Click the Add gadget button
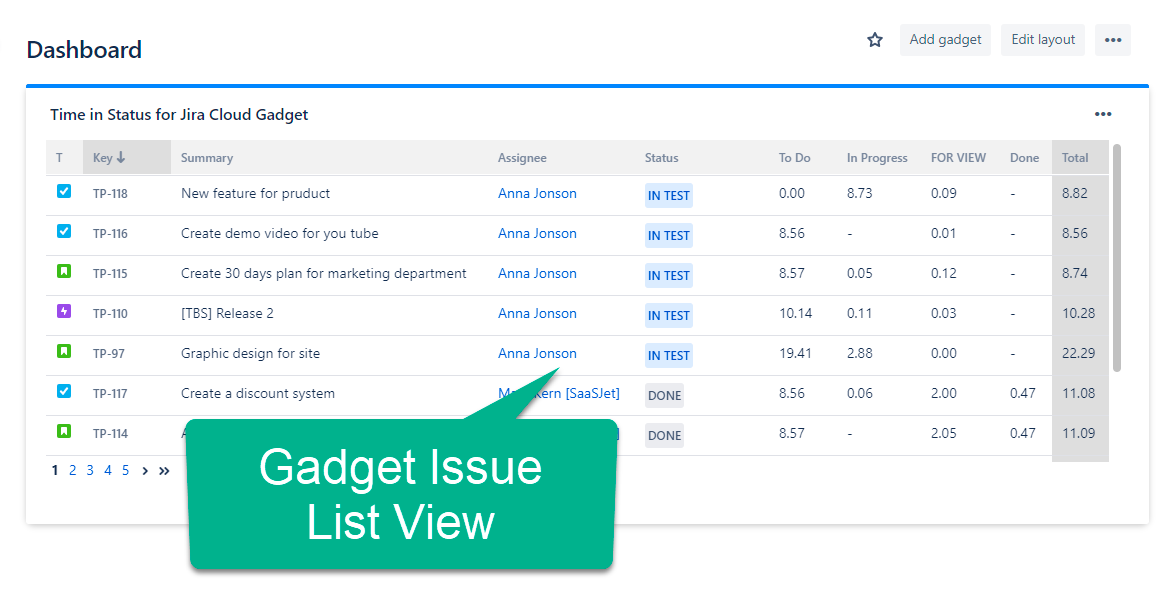1174x601 pixels. 945,40
